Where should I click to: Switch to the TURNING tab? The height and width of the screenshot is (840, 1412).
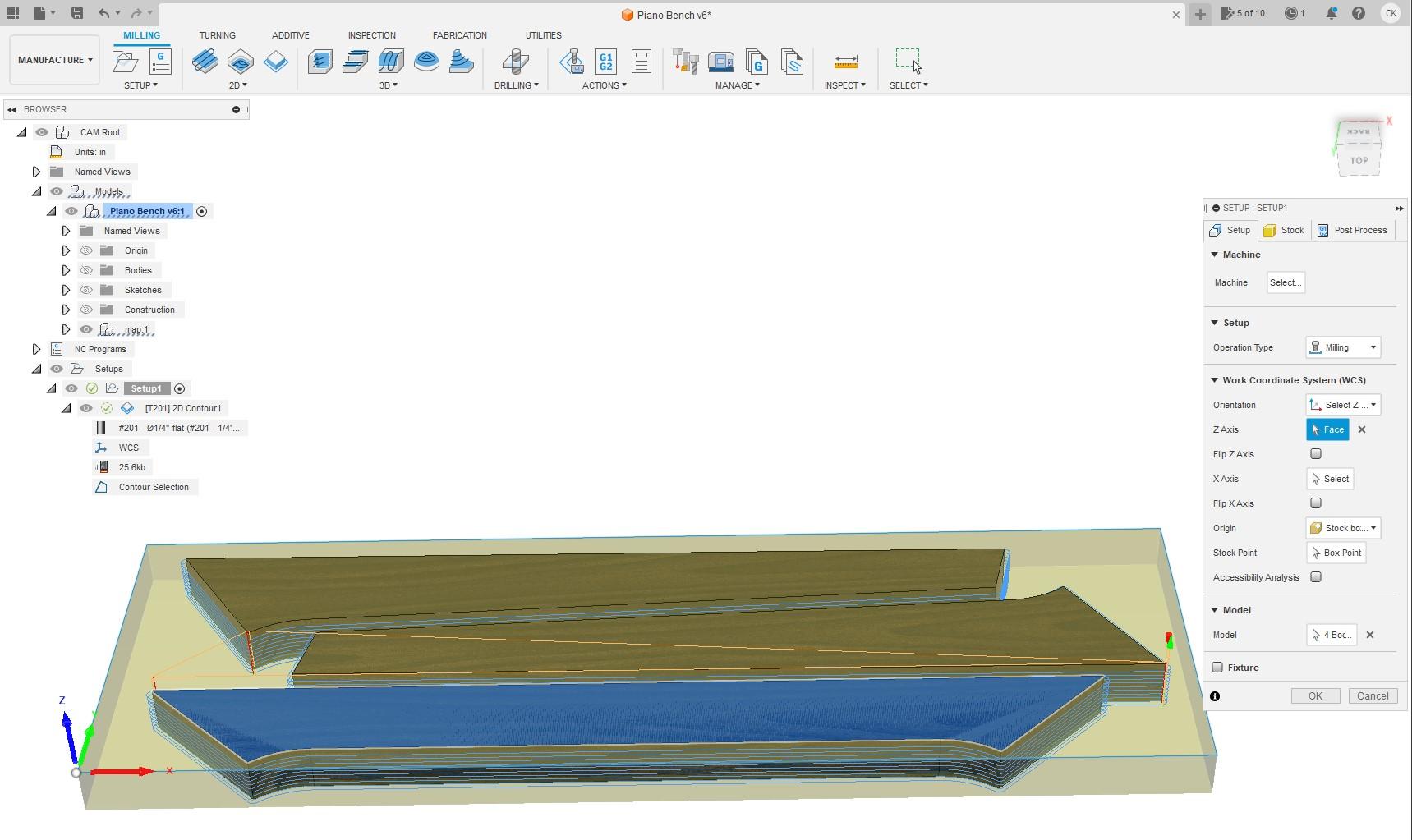217,35
